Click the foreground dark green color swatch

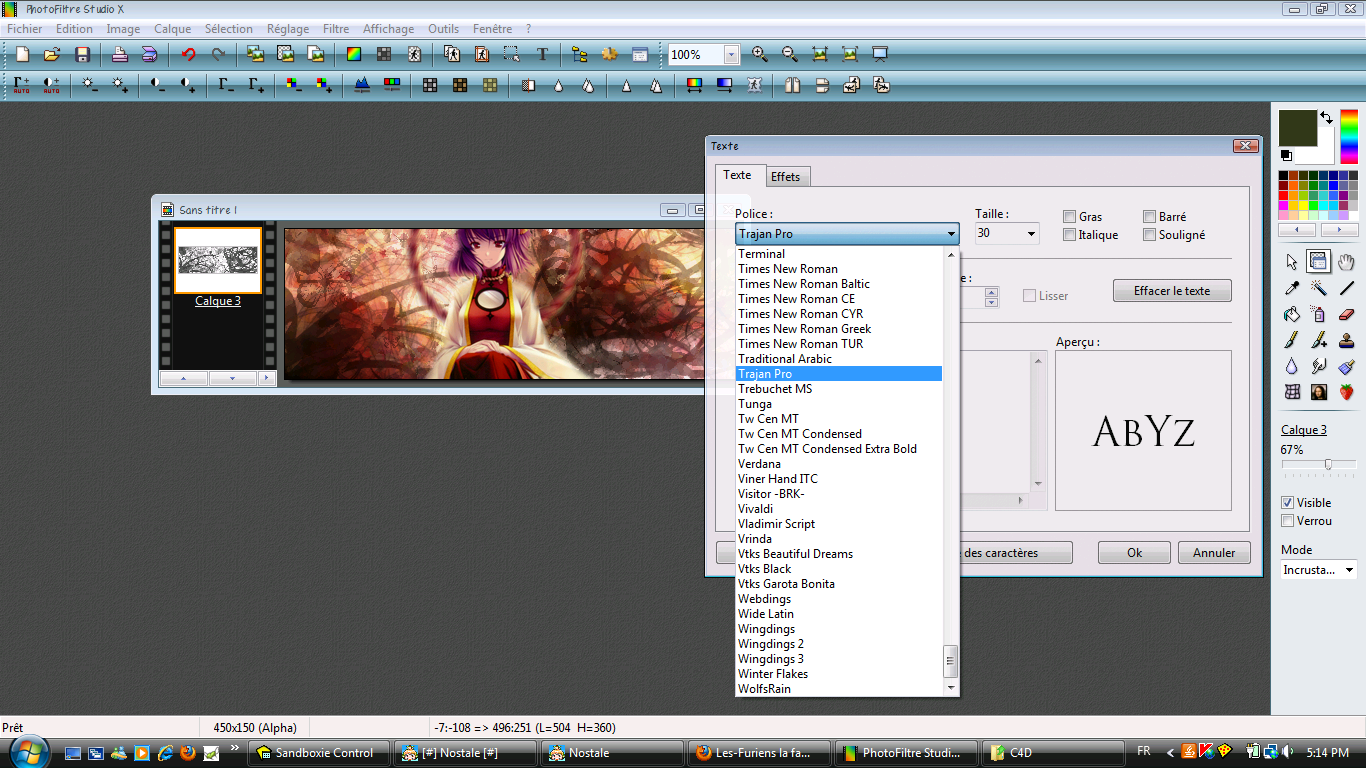pos(1298,128)
